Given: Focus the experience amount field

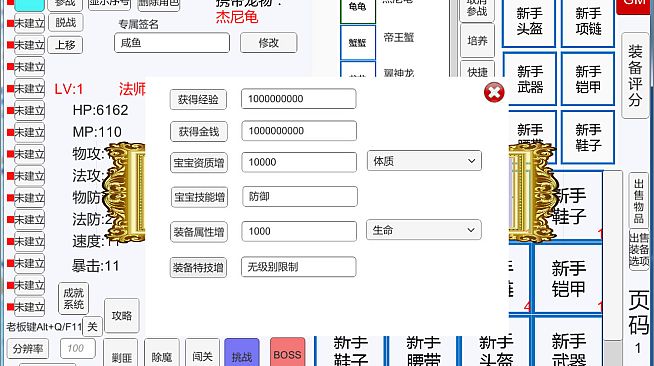Looking at the screenshot, I should 299,99.
